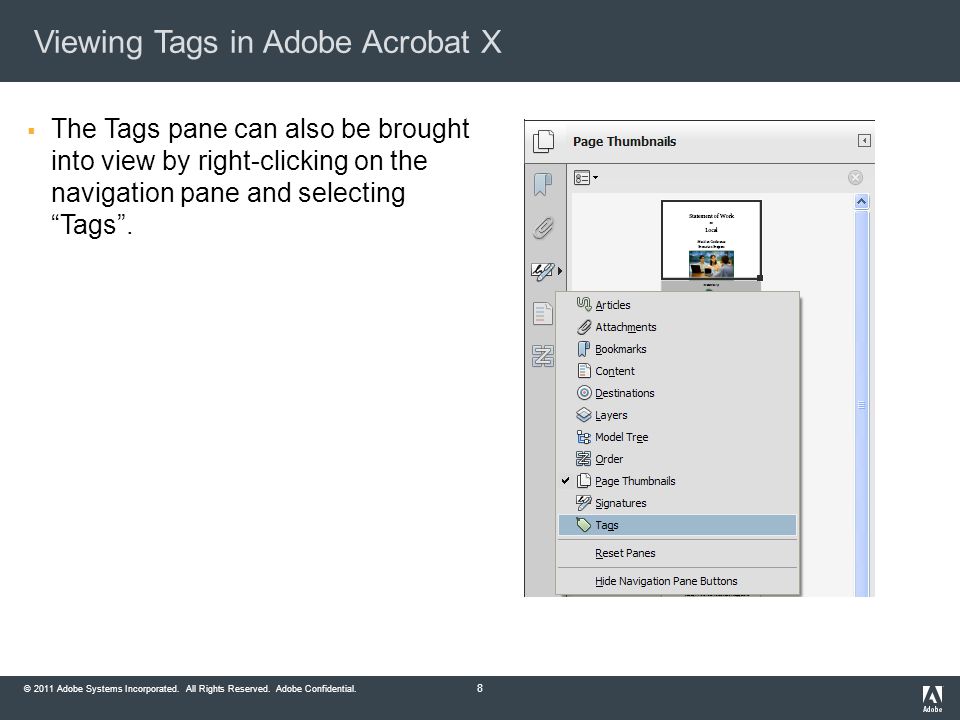The image size is (960, 720).
Task: Open the thumbnails options dropdown button
Action: coord(585,178)
